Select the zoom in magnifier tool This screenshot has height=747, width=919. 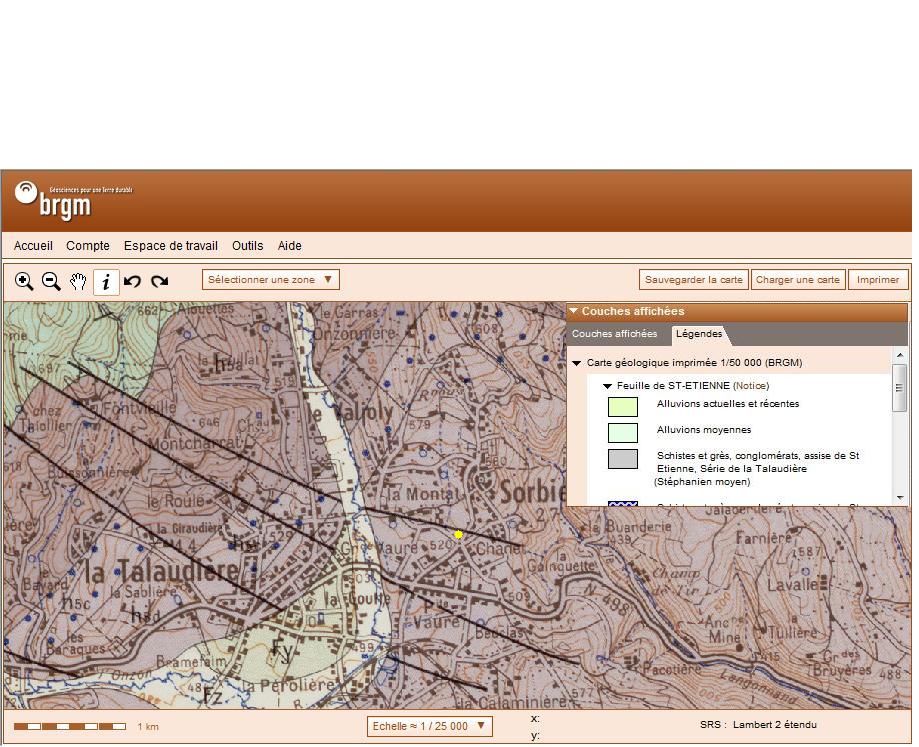click(24, 282)
